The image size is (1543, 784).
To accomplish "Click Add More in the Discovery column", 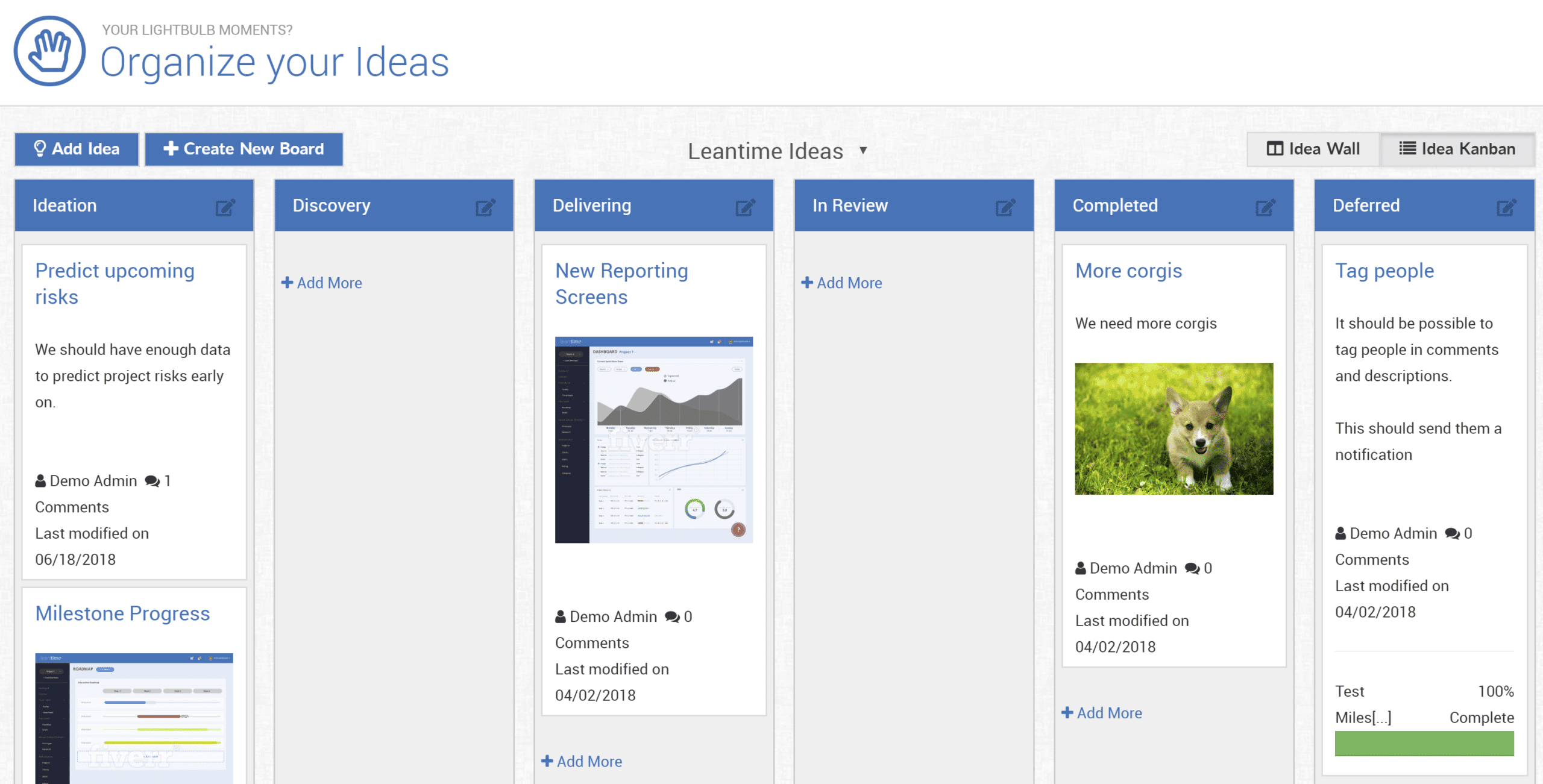I will tap(322, 283).
